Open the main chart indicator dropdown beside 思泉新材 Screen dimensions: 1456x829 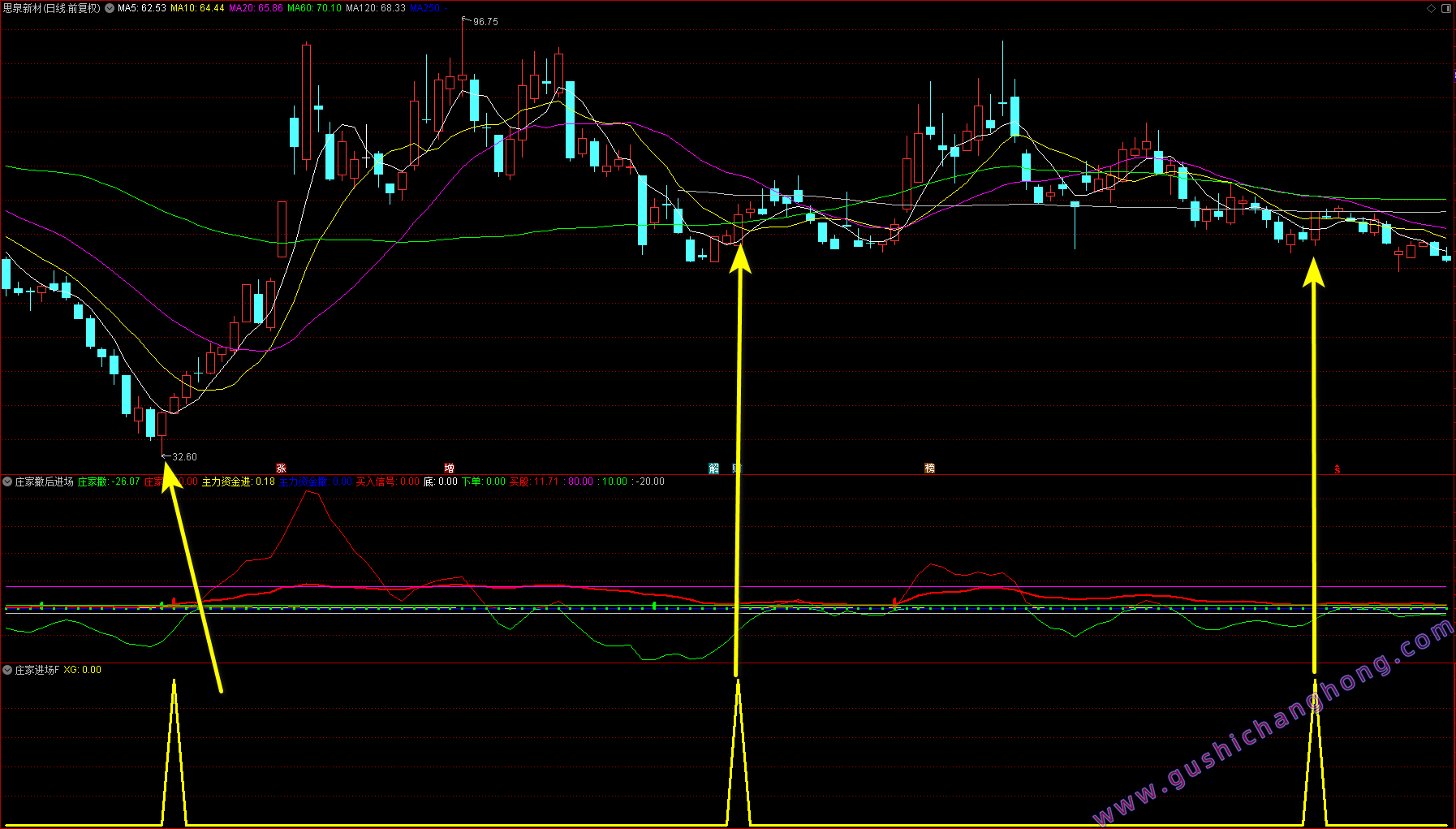pos(110,8)
